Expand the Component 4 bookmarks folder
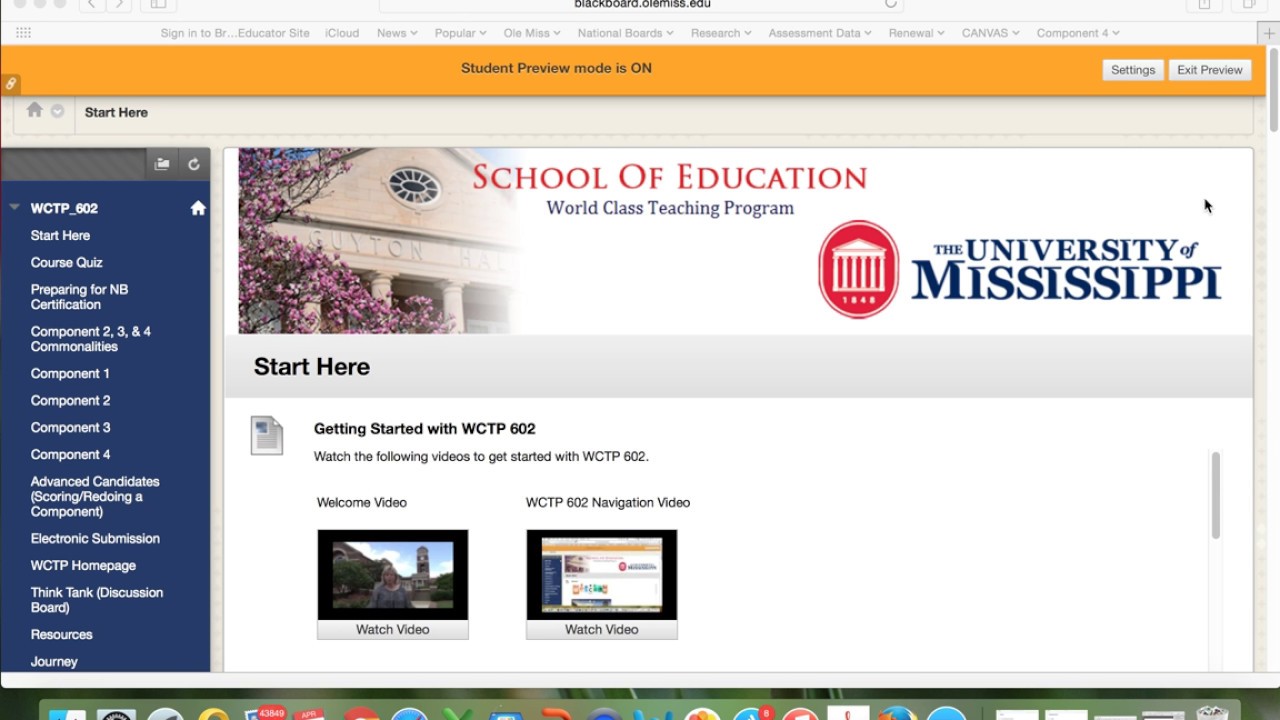The height and width of the screenshot is (720, 1280). [x=1078, y=33]
